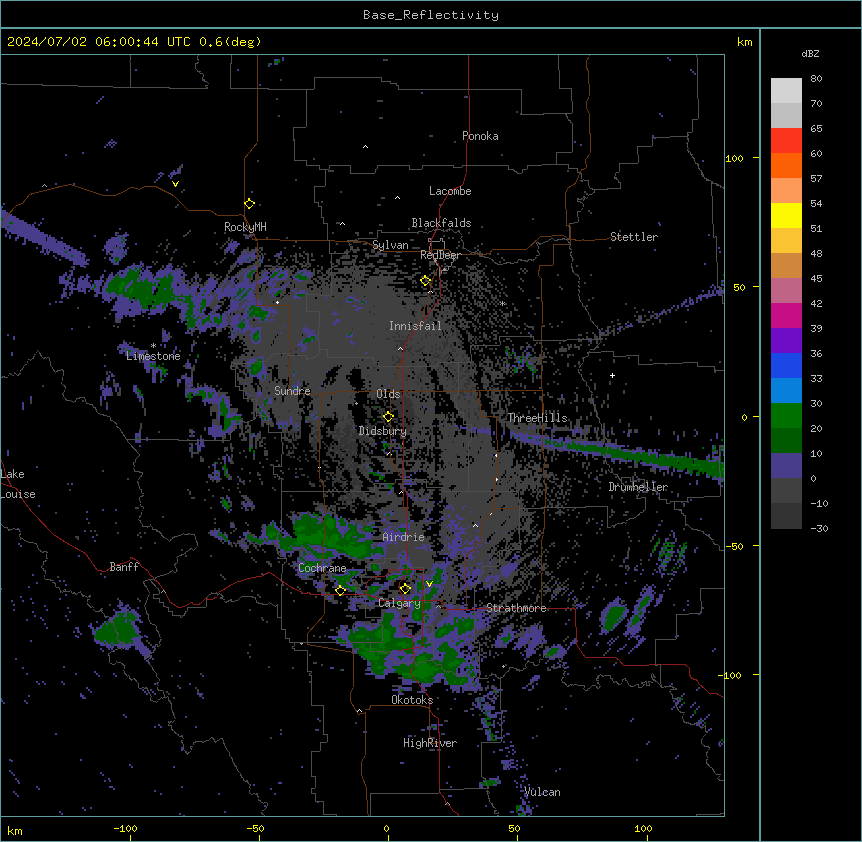Select the Olds label
Image resolution: width=862 pixels, height=842 pixels.
(388, 394)
